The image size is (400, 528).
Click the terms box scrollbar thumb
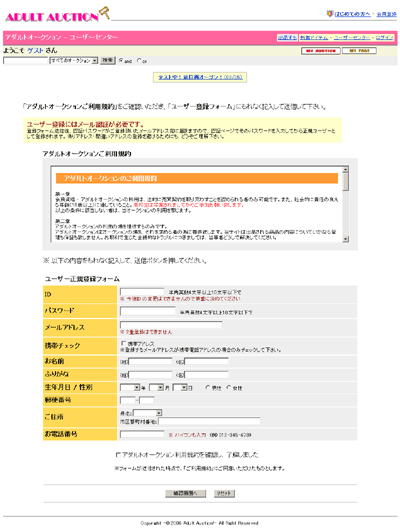pyautogui.click(x=345, y=182)
